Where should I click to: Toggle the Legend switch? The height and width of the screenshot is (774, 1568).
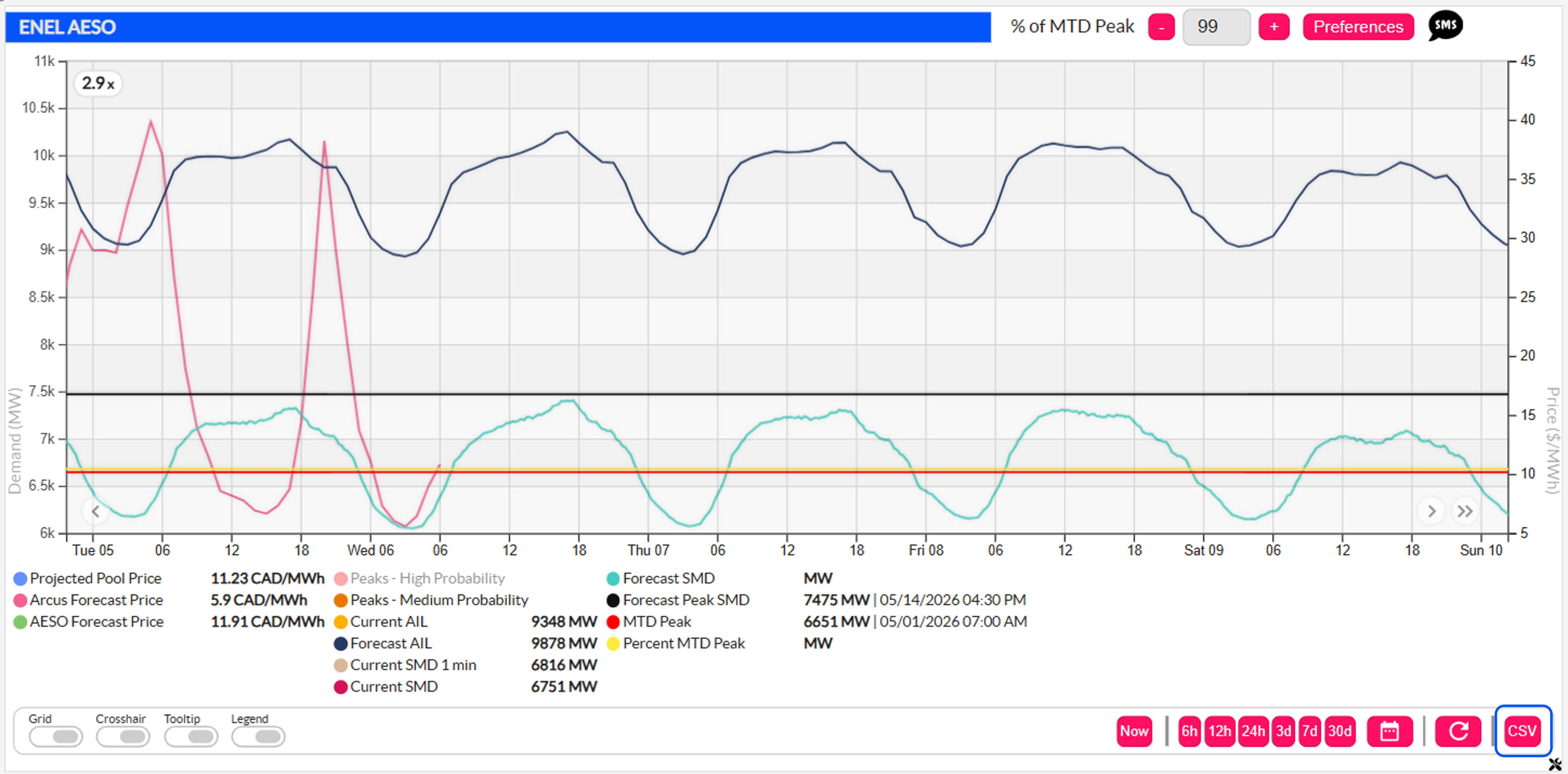258,736
